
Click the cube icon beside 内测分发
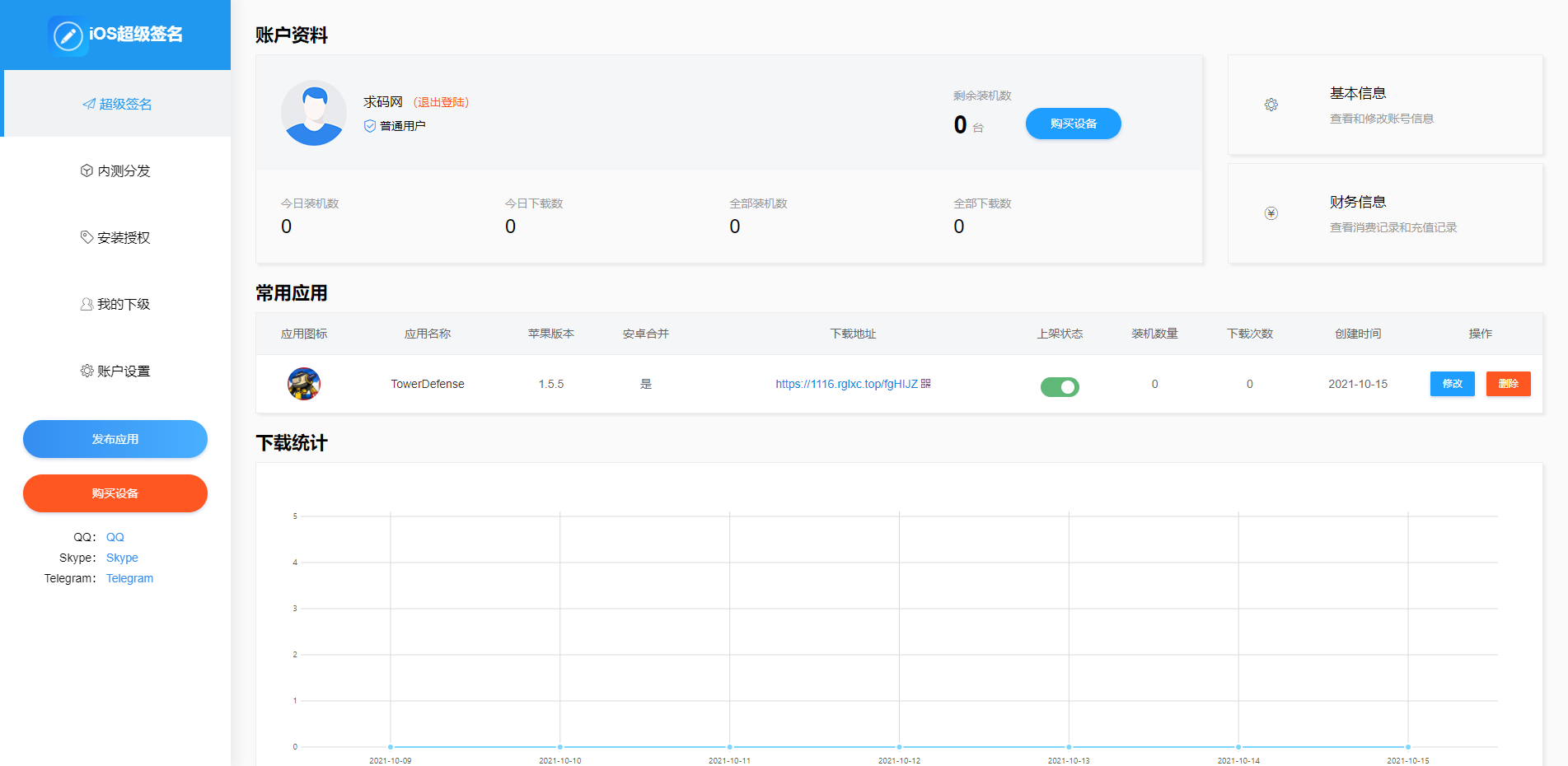87,170
